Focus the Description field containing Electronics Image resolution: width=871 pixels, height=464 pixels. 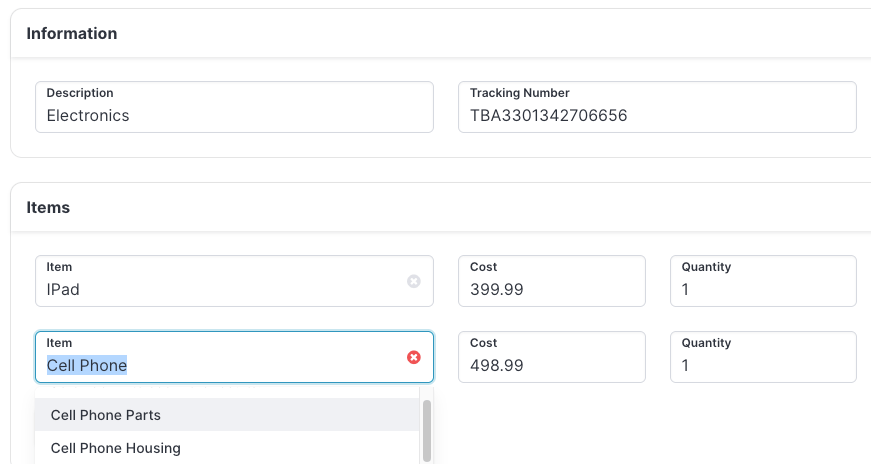pyautogui.click(x=234, y=107)
